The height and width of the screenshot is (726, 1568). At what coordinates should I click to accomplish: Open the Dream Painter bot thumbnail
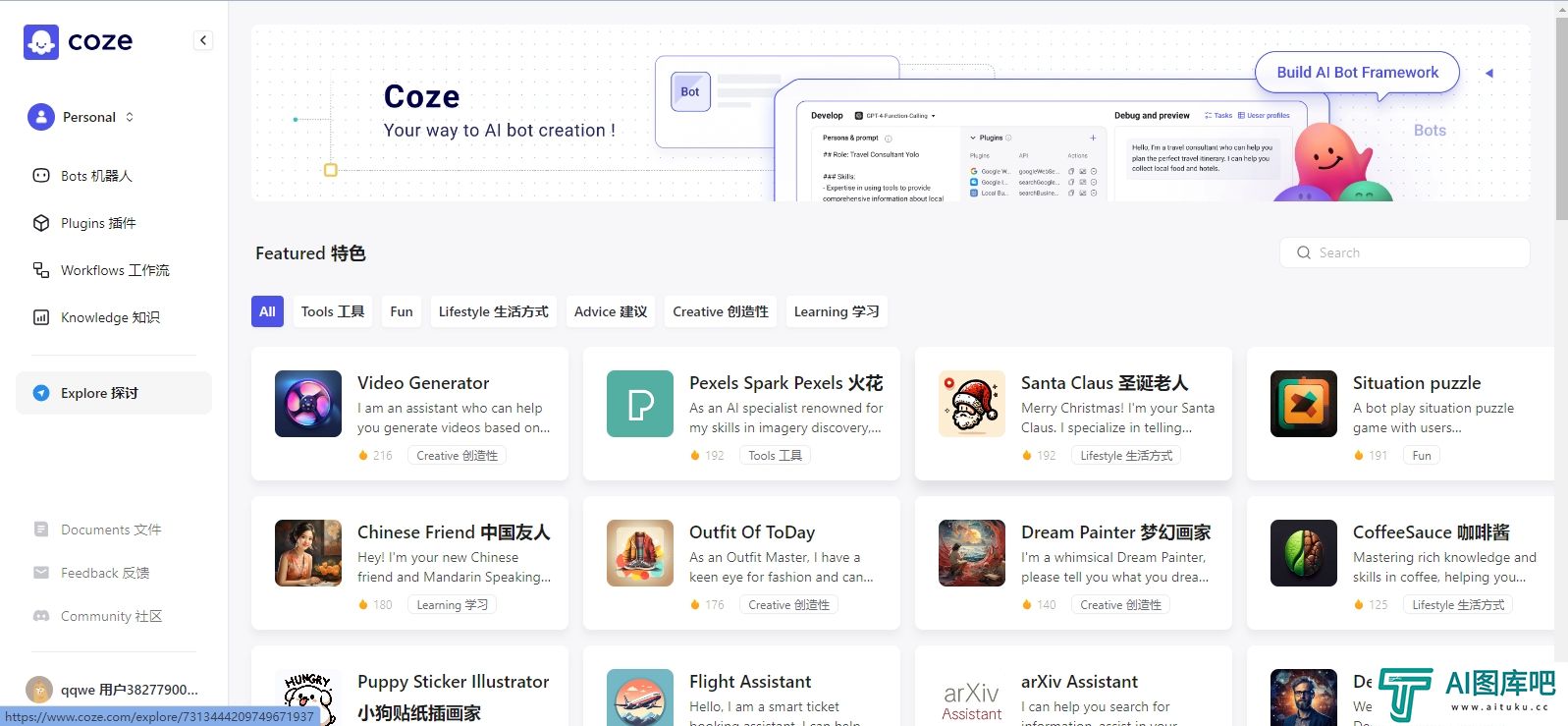(x=972, y=553)
